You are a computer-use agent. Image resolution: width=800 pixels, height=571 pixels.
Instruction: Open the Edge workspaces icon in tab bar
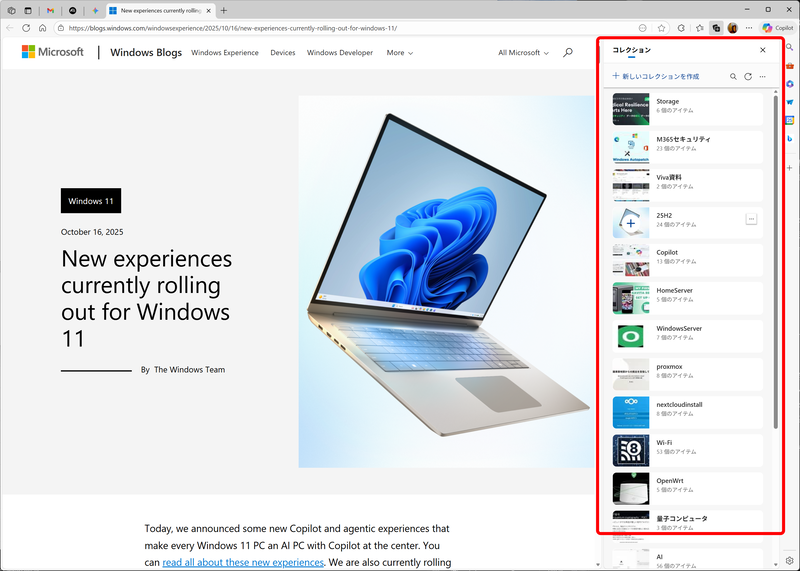pos(11,10)
